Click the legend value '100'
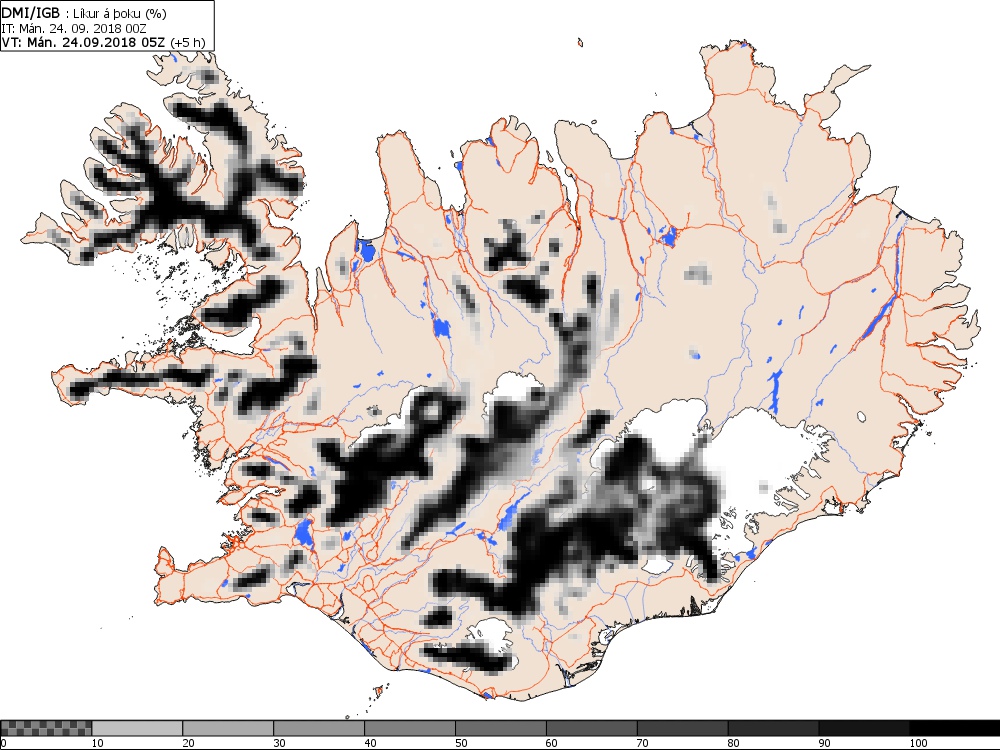1000x750 pixels. point(918,743)
